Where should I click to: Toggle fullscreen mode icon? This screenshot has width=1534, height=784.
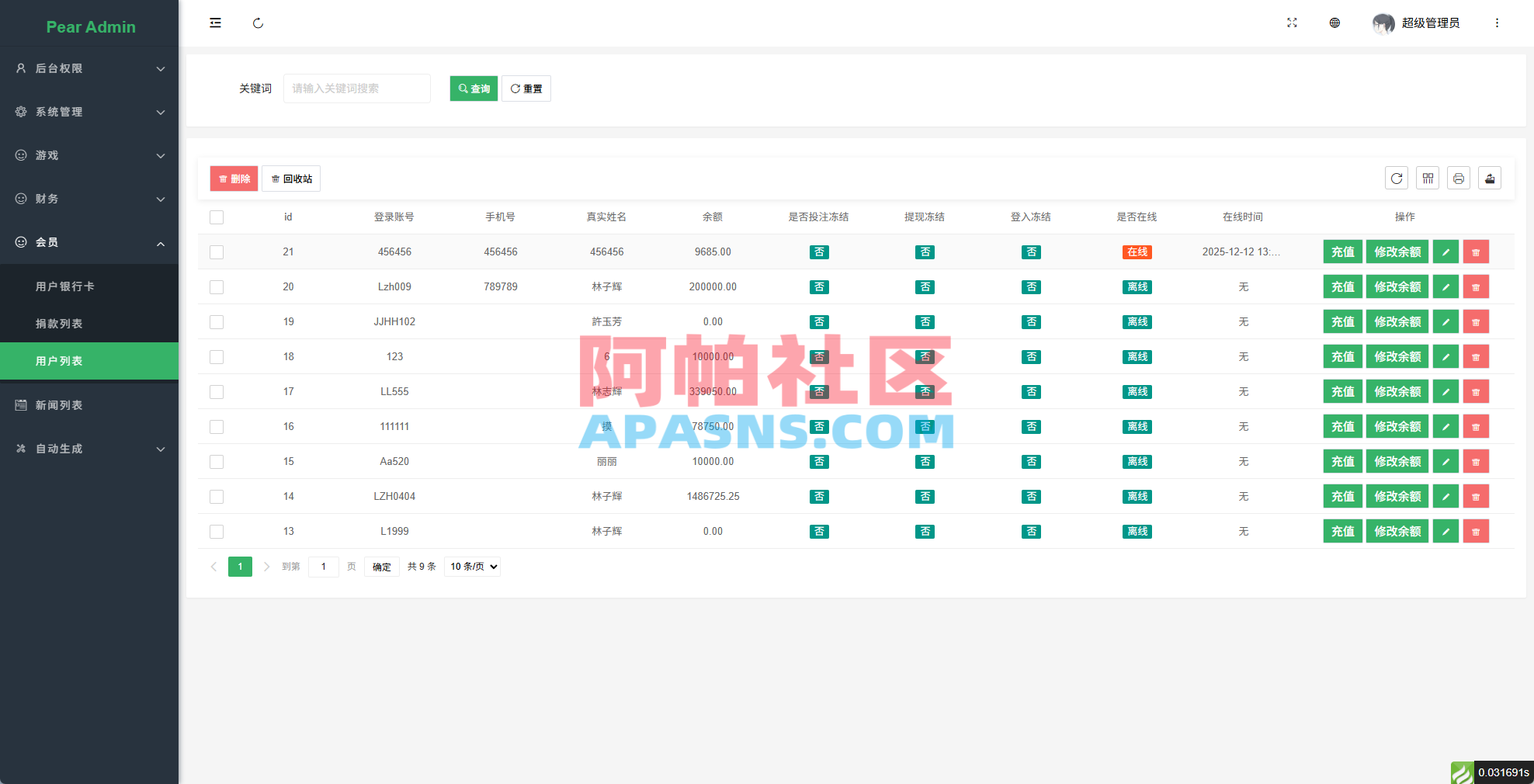click(1292, 23)
